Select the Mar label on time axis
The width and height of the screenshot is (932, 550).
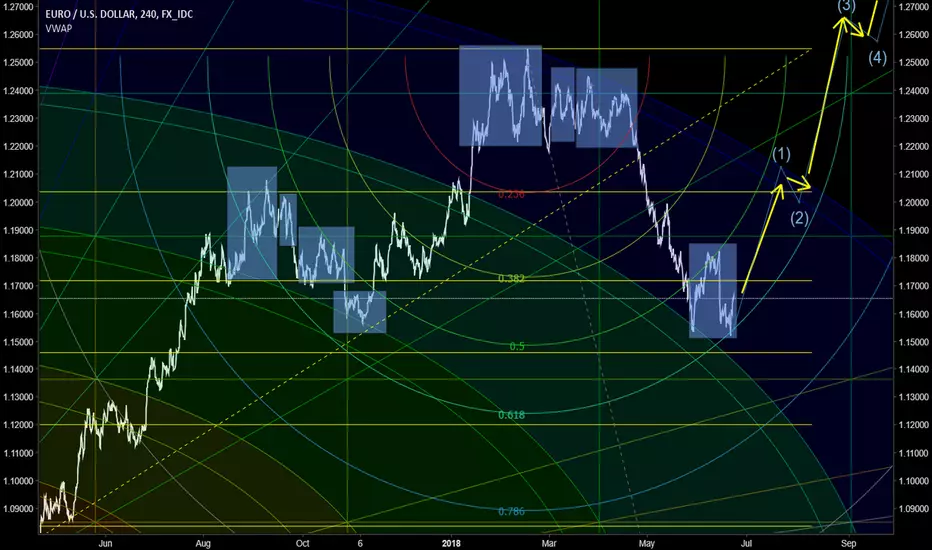pos(549,543)
